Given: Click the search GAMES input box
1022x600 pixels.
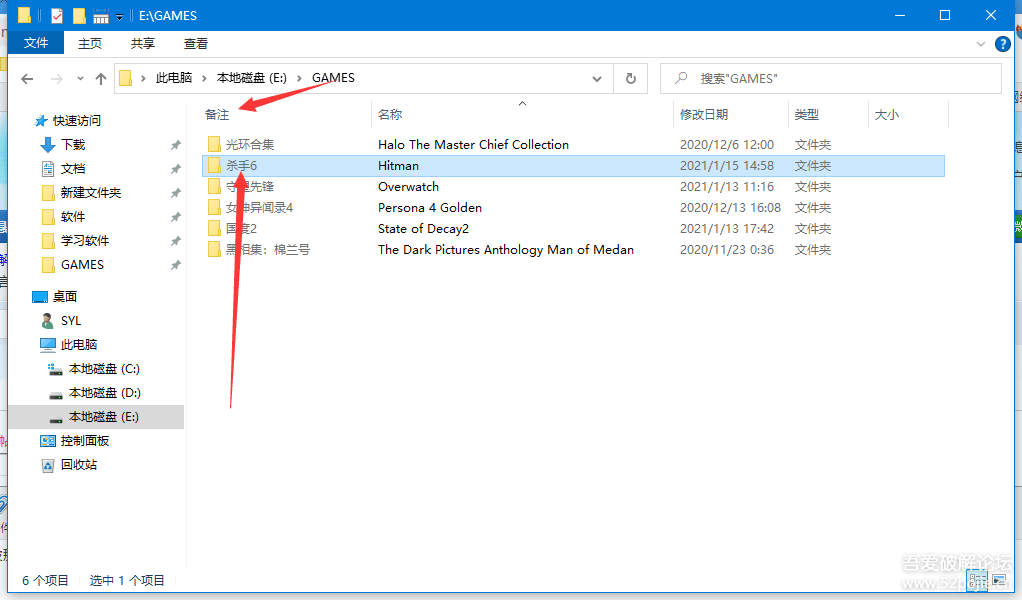Looking at the screenshot, I should tap(831, 79).
